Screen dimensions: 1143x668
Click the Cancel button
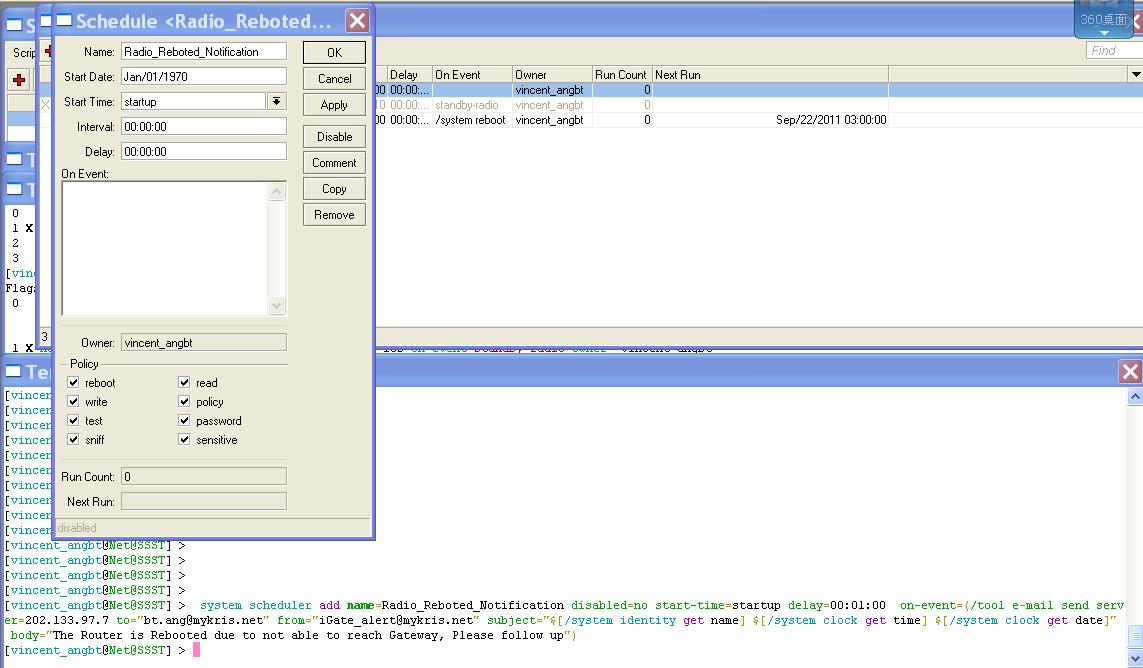click(x=334, y=79)
